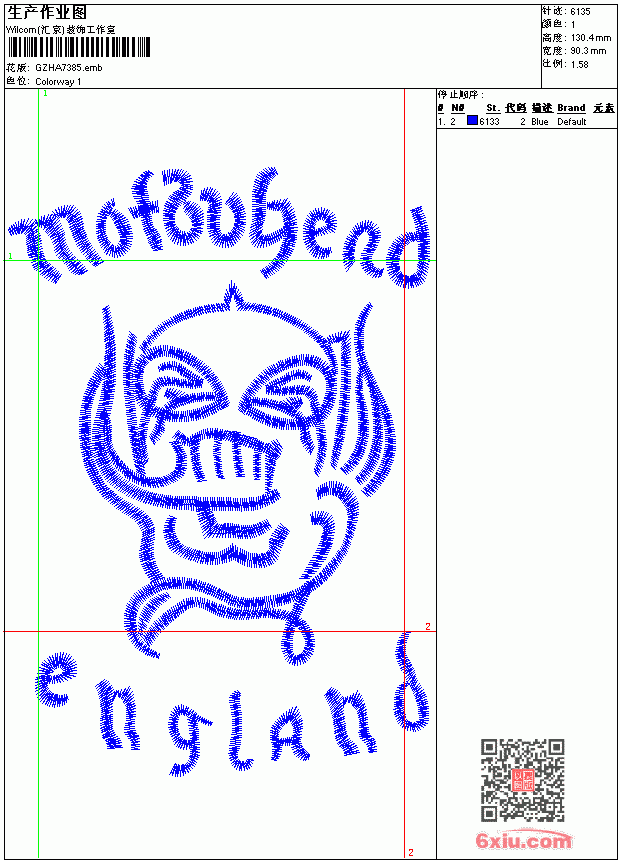Click the Default brand entry
Image resolution: width=620 pixels, height=860 pixels.
click(572, 122)
